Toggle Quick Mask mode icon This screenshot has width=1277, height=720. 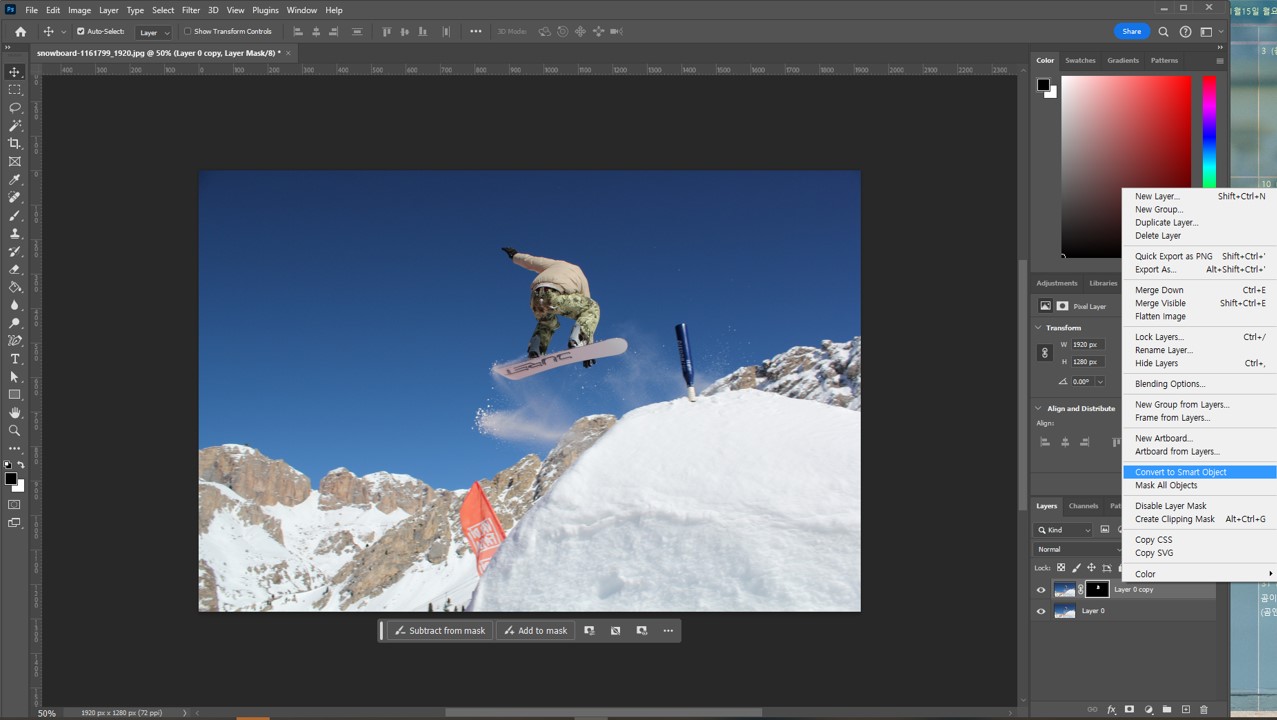point(14,505)
